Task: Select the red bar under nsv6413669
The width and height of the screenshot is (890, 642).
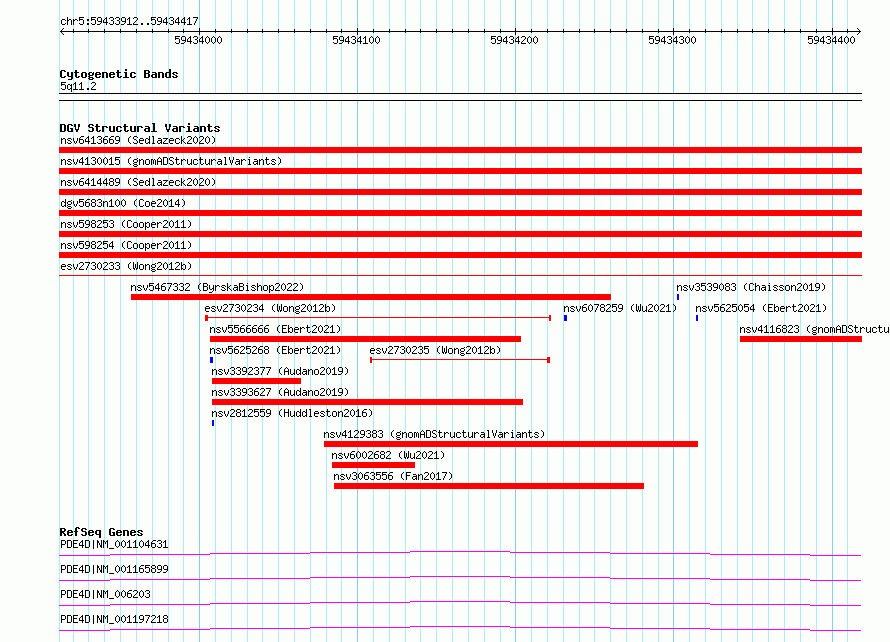Action: [460, 150]
